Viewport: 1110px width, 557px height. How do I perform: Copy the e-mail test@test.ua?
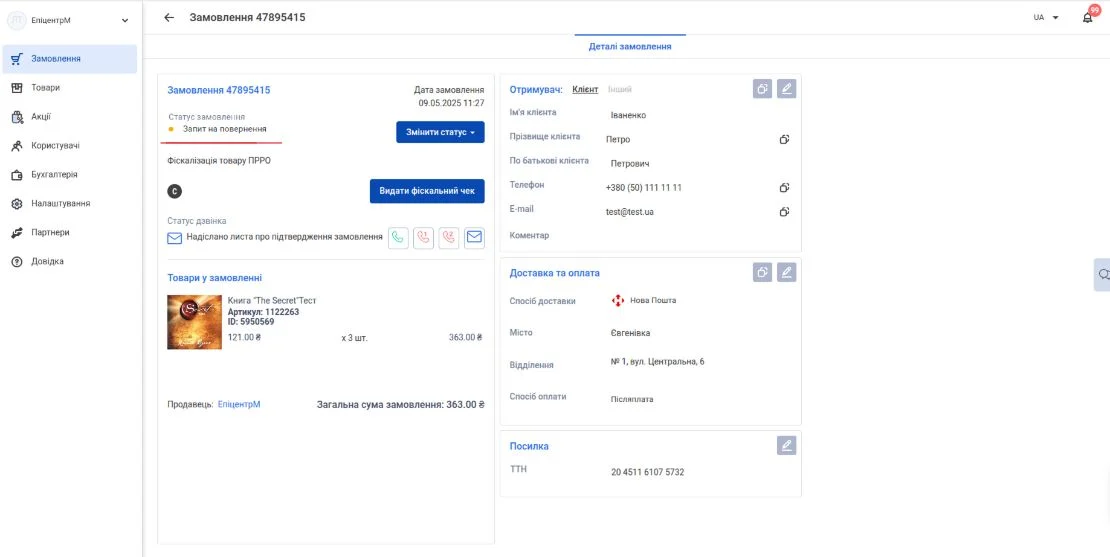pos(784,212)
